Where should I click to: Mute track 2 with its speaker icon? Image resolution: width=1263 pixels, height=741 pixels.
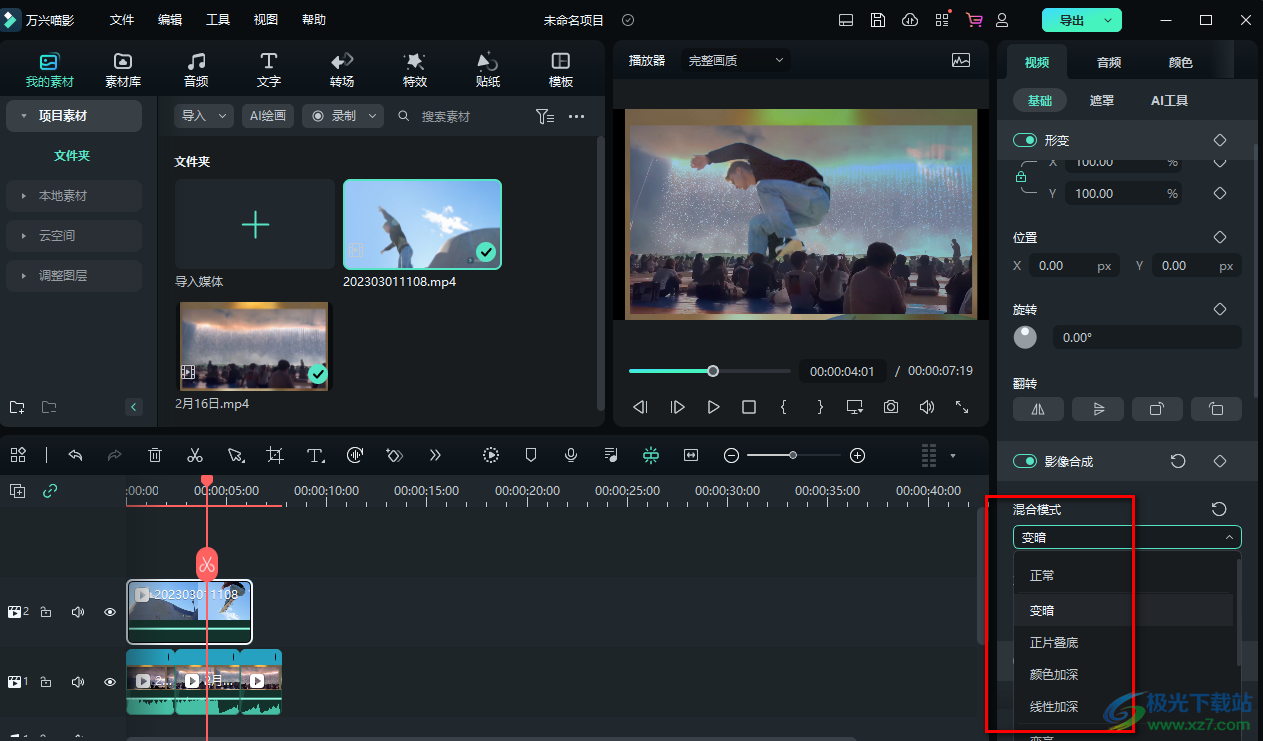pyautogui.click(x=78, y=612)
